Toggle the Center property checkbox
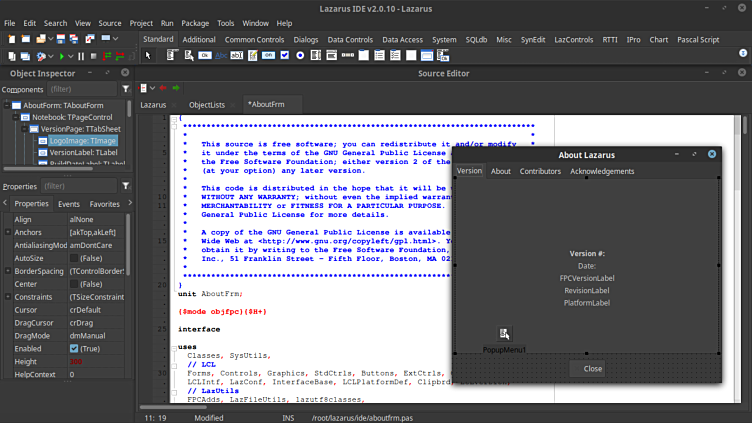The width and height of the screenshot is (752, 423). pyautogui.click(x=74, y=283)
